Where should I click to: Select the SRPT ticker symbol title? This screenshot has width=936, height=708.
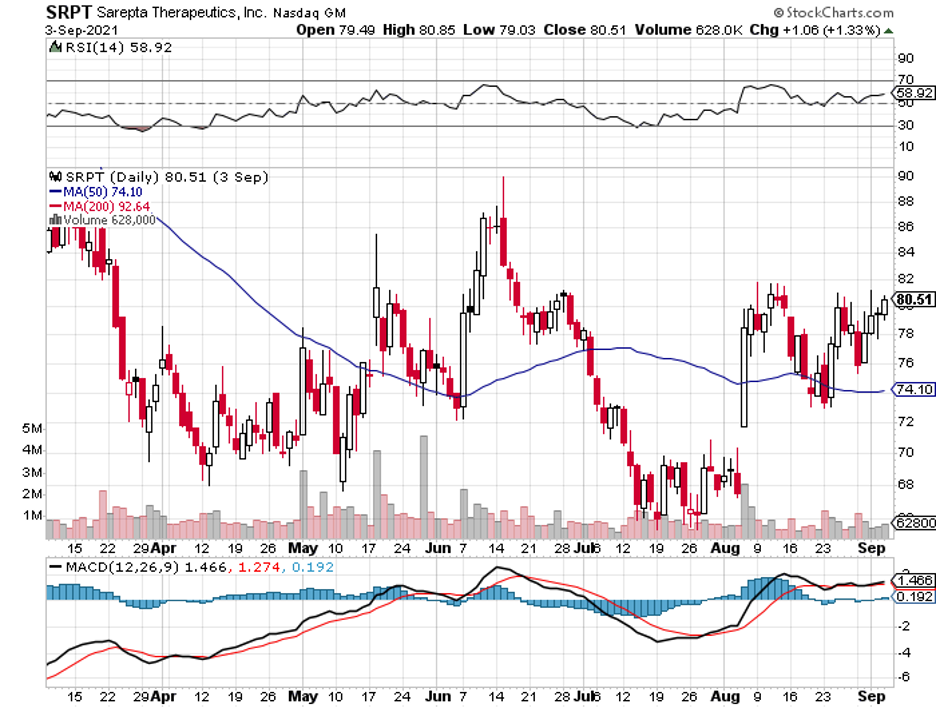coord(69,12)
